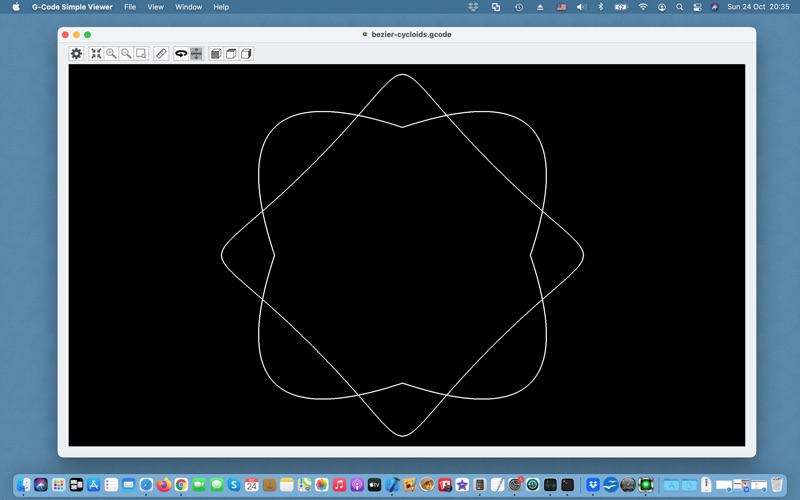Open the Help menu
The image size is (800, 500).
pyautogui.click(x=221, y=7)
